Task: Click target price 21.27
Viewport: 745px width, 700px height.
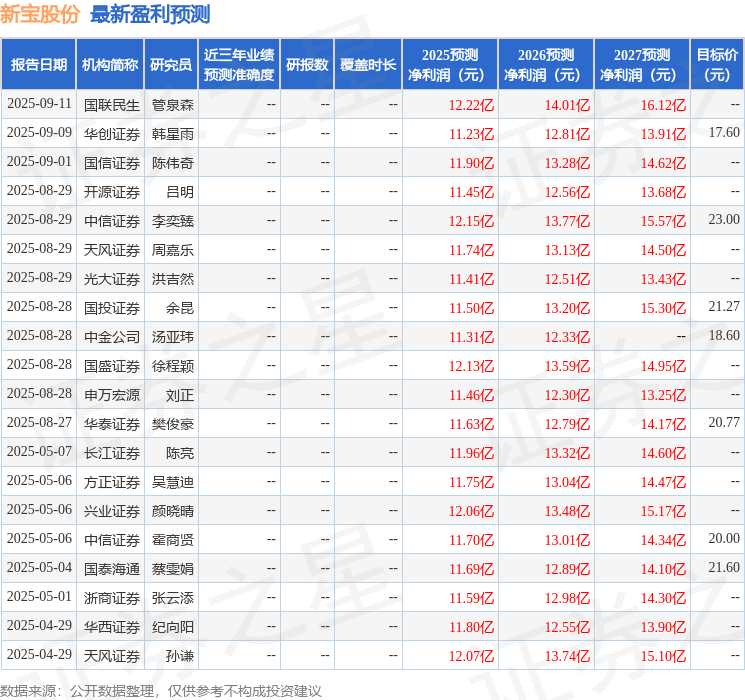Action: [724, 306]
